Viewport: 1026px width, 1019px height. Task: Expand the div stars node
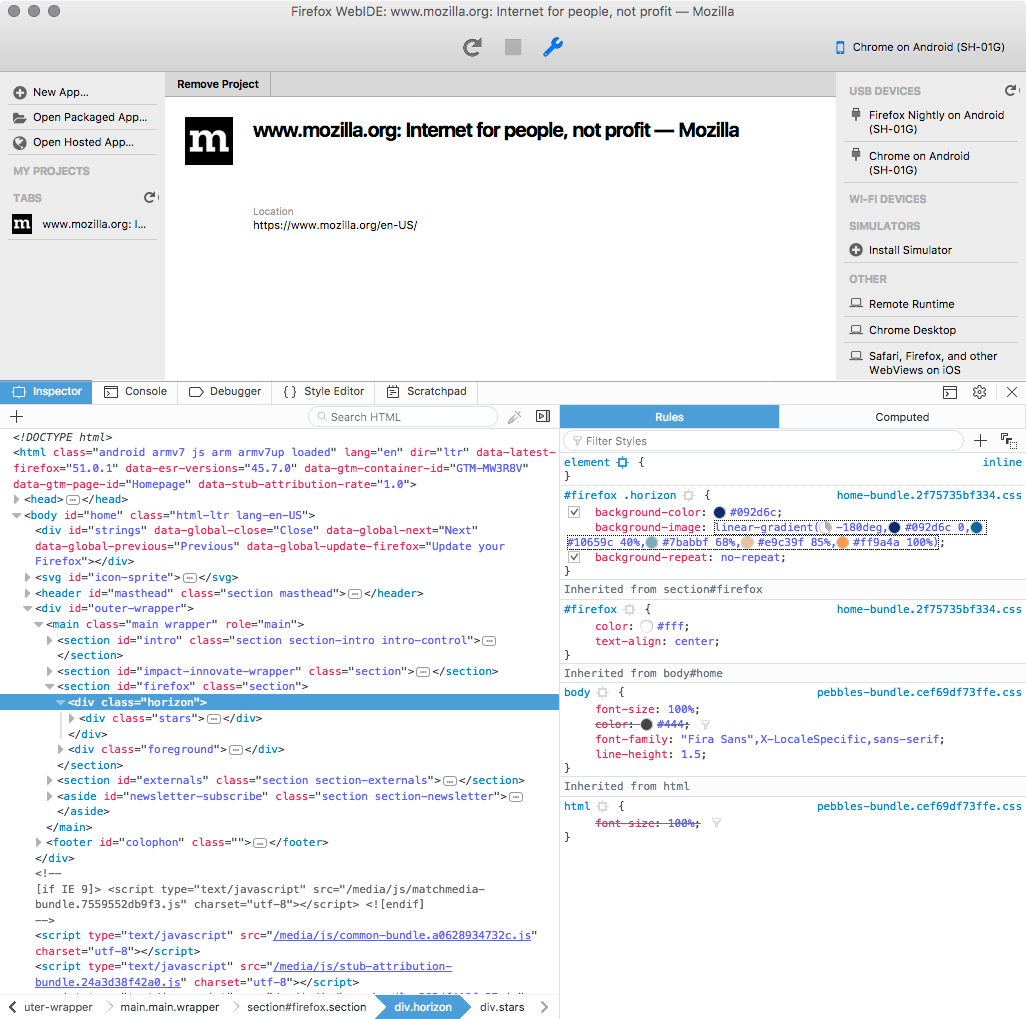coord(71,718)
